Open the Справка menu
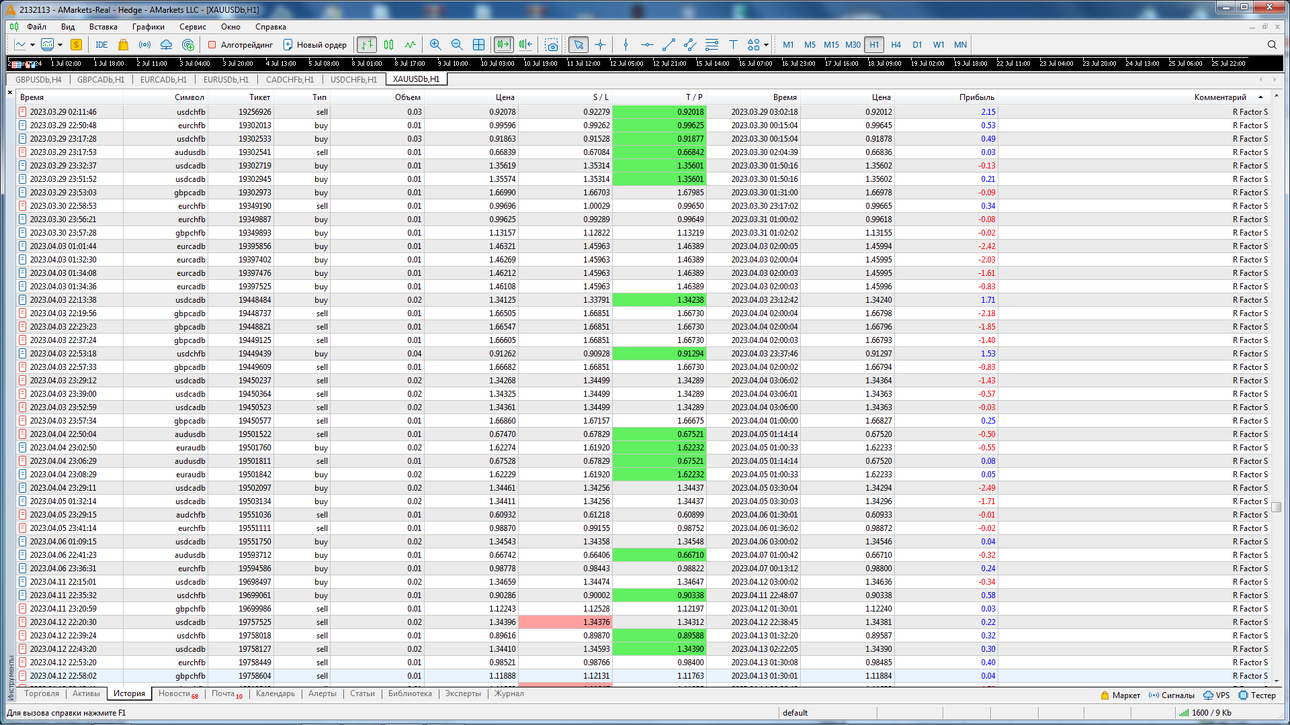Image resolution: width=1290 pixels, height=725 pixels. coord(271,27)
